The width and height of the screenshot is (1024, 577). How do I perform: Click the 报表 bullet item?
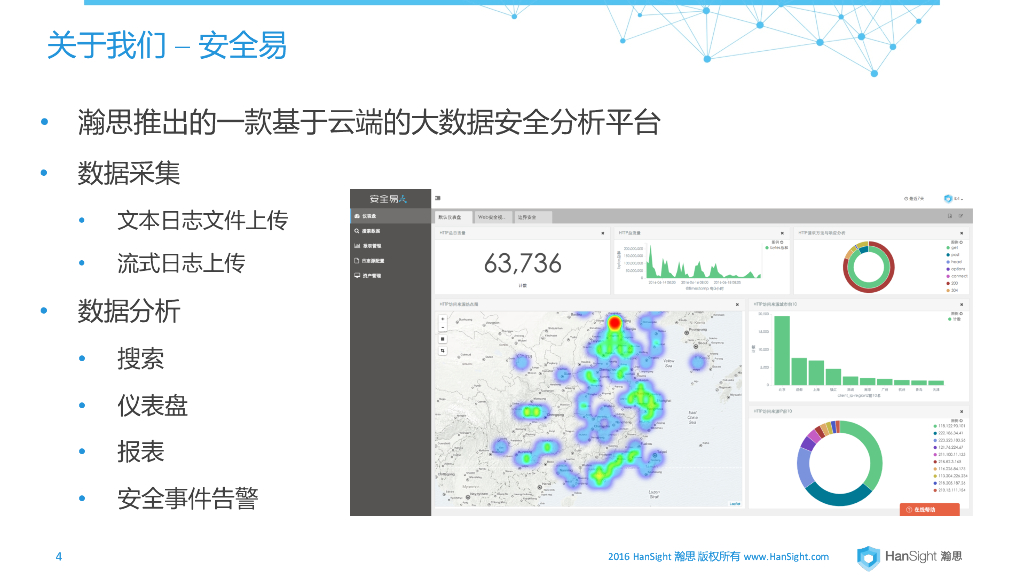pos(140,452)
